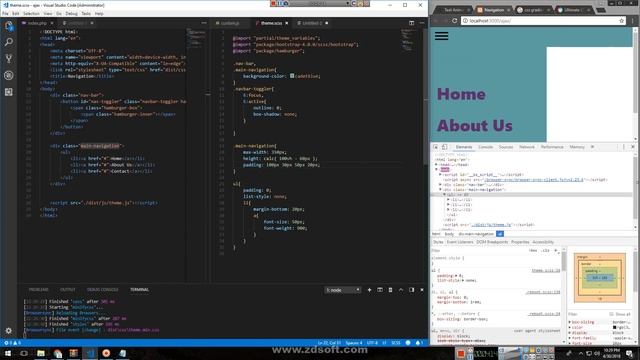Open the Chrome menu with three dots

pos(633,20)
